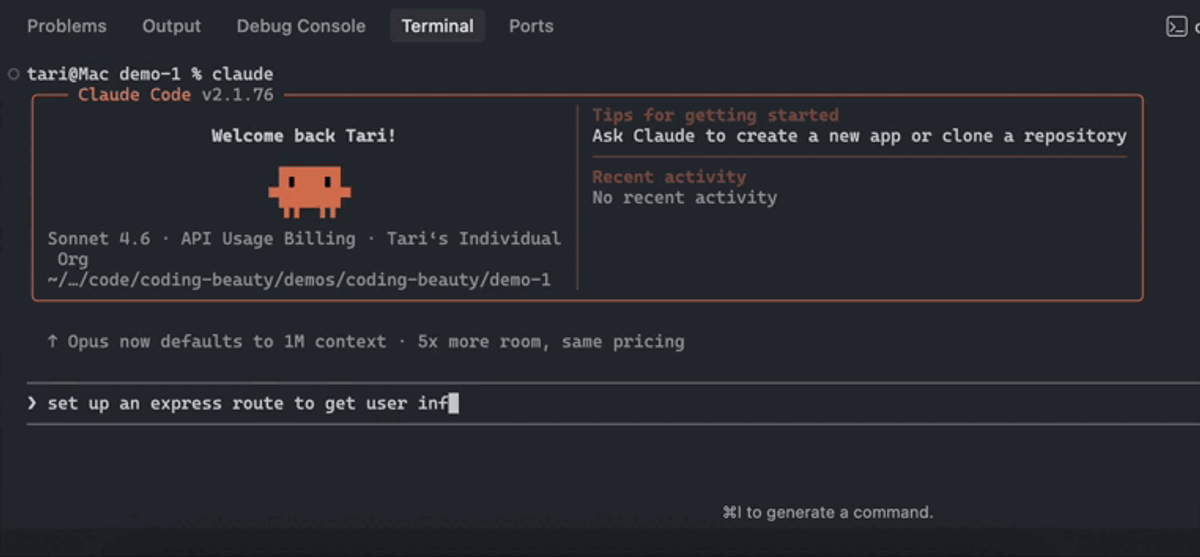Viewport: 1200px width, 557px height.
Task: Click the 'Recent activity' heading
Action: (x=669, y=177)
